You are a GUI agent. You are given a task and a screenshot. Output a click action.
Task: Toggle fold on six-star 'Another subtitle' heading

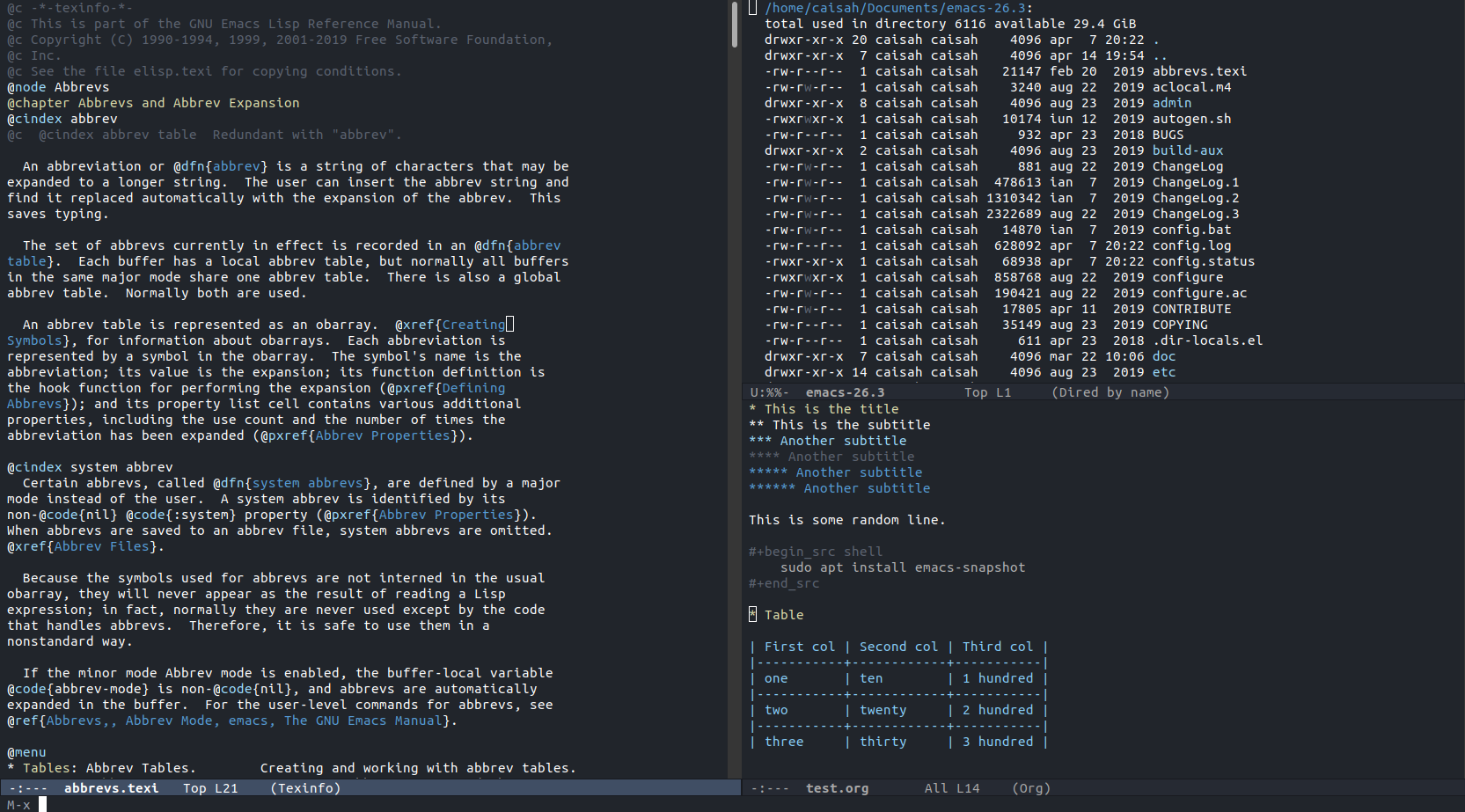coord(839,488)
